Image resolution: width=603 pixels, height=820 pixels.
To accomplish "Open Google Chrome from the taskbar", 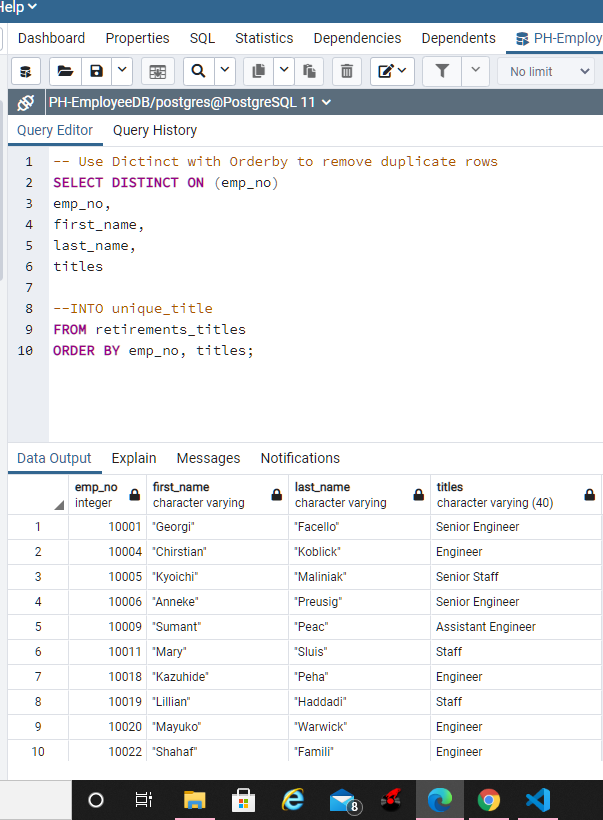I will pos(488,799).
